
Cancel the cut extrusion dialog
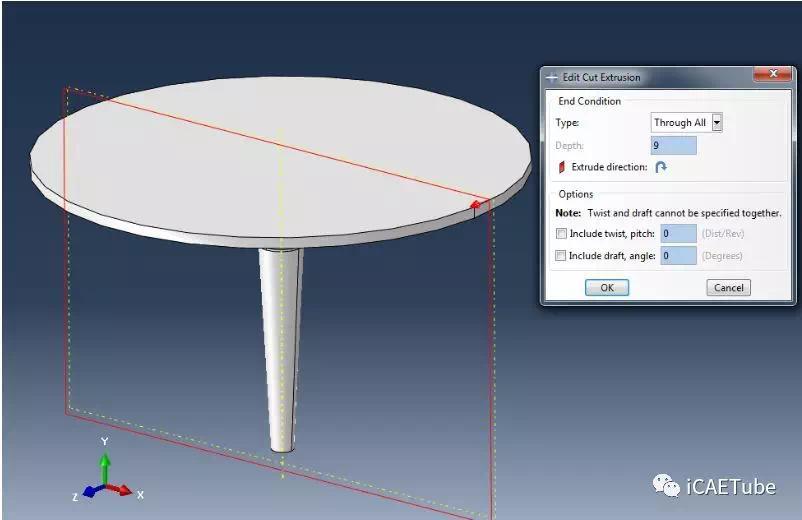click(x=728, y=288)
